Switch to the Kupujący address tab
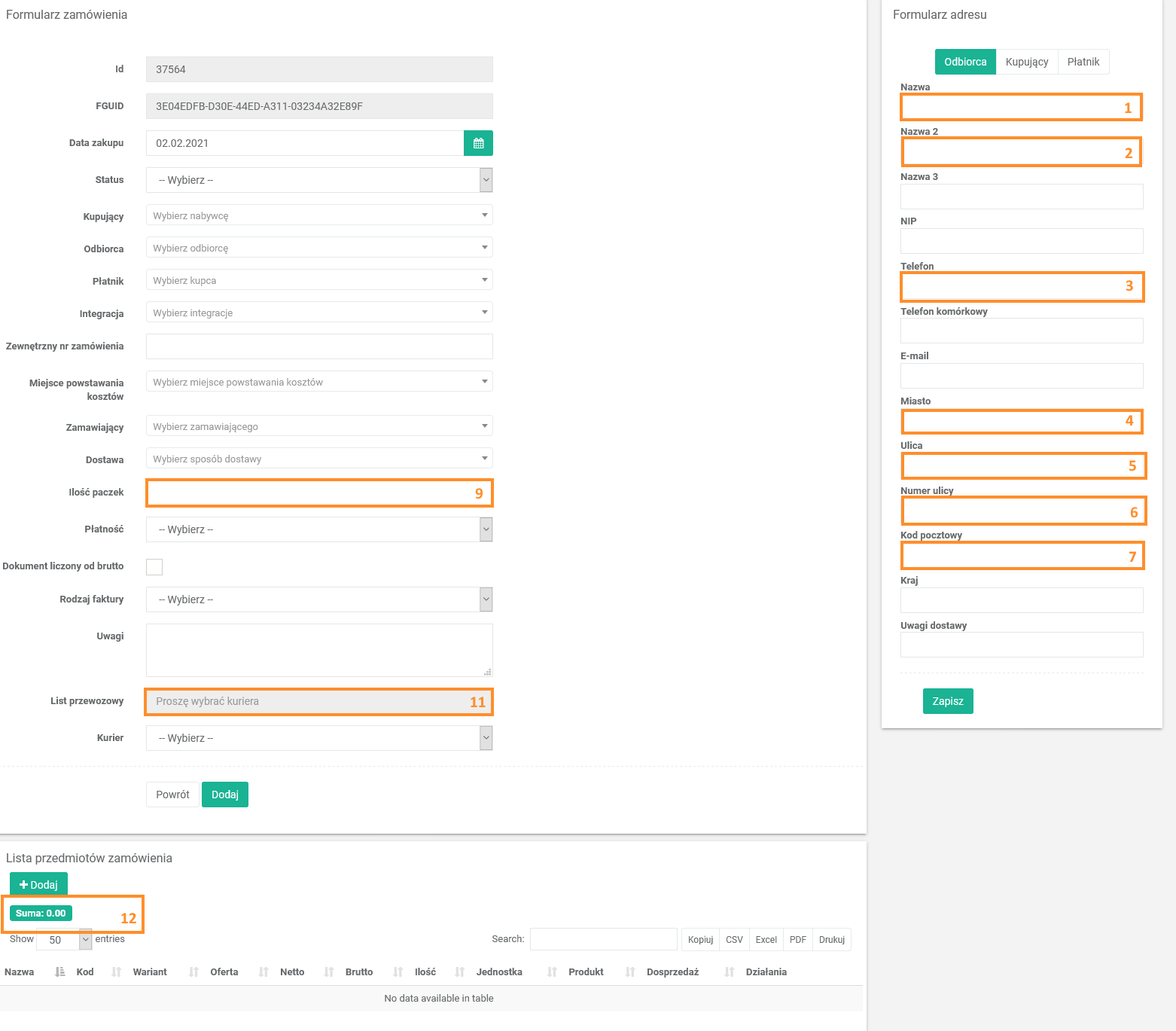Viewport: 1176px width, 1031px height. click(1026, 62)
